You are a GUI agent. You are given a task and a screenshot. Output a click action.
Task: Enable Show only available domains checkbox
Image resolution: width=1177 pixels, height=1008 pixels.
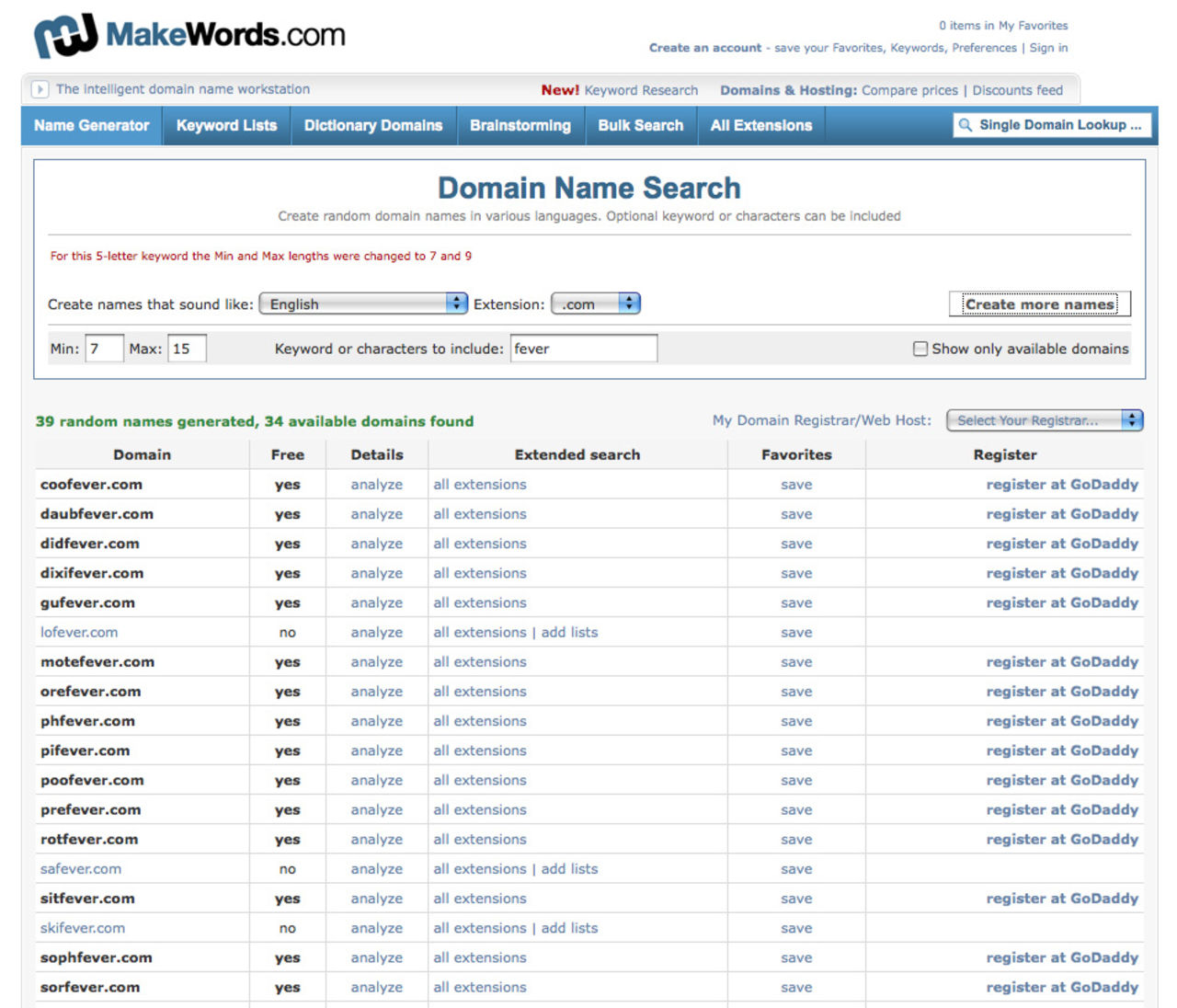pyautogui.click(x=920, y=349)
